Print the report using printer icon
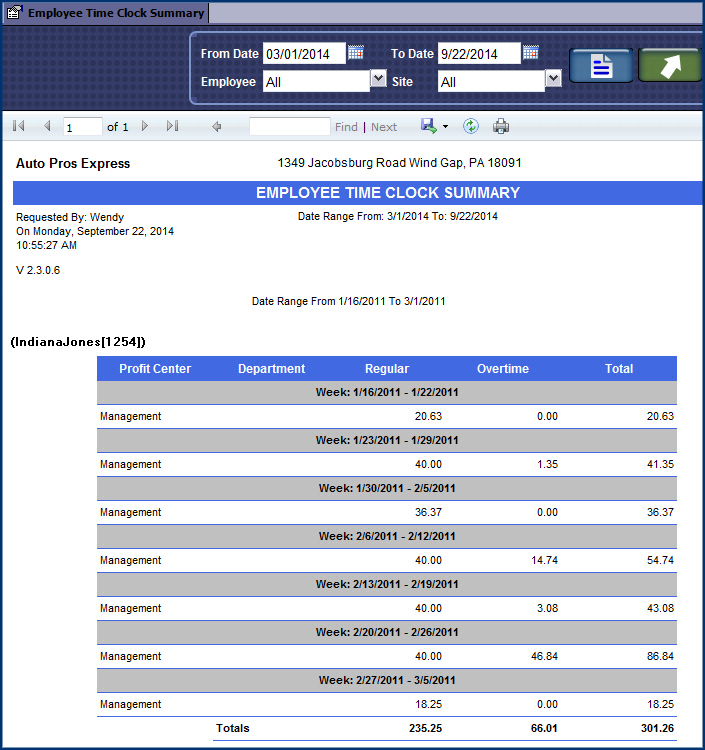 [x=501, y=127]
